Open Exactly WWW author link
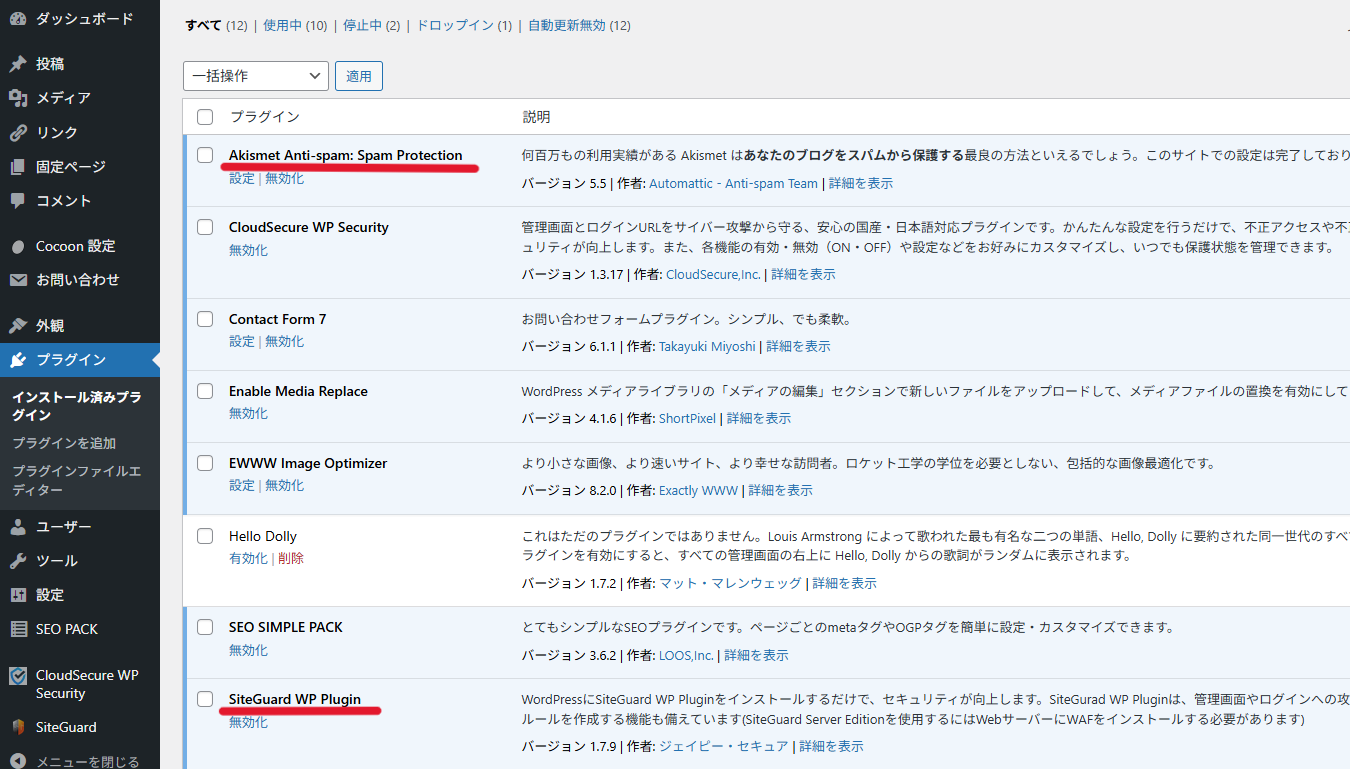The height and width of the screenshot is (769, 1350). pos(698,490)
